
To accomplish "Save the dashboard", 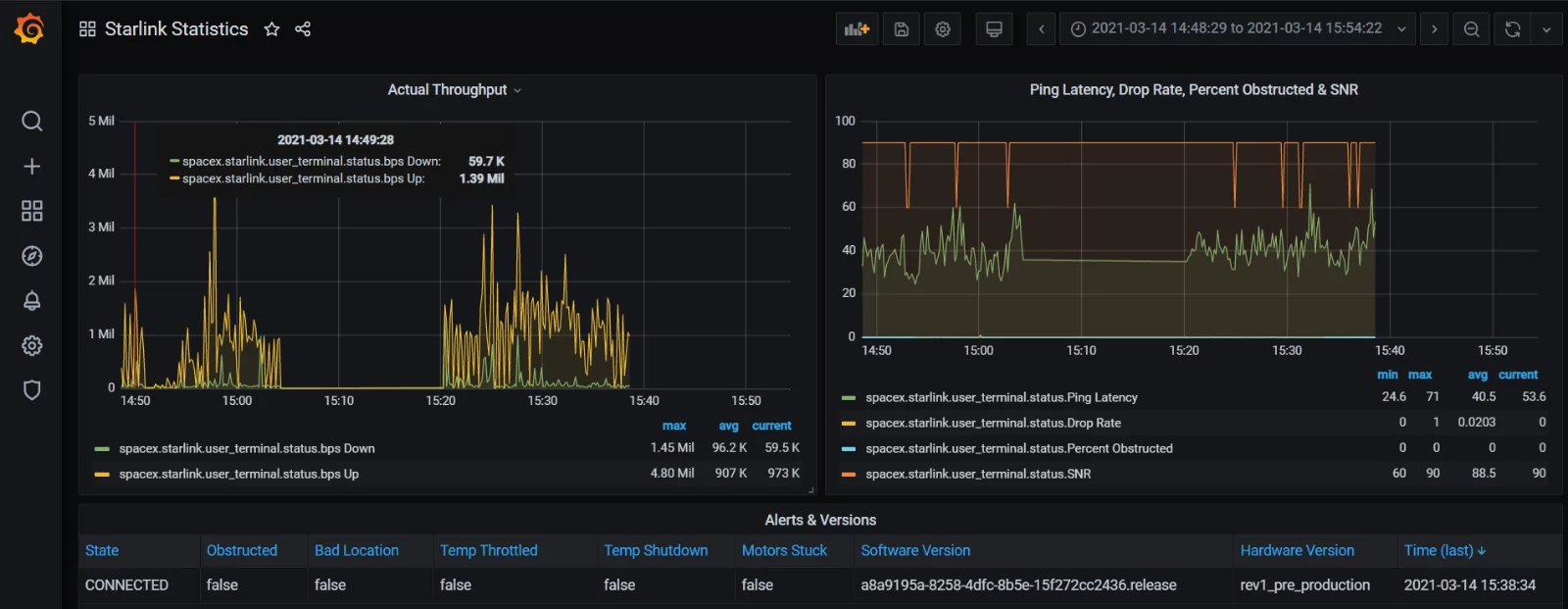I will coord(902,29).
